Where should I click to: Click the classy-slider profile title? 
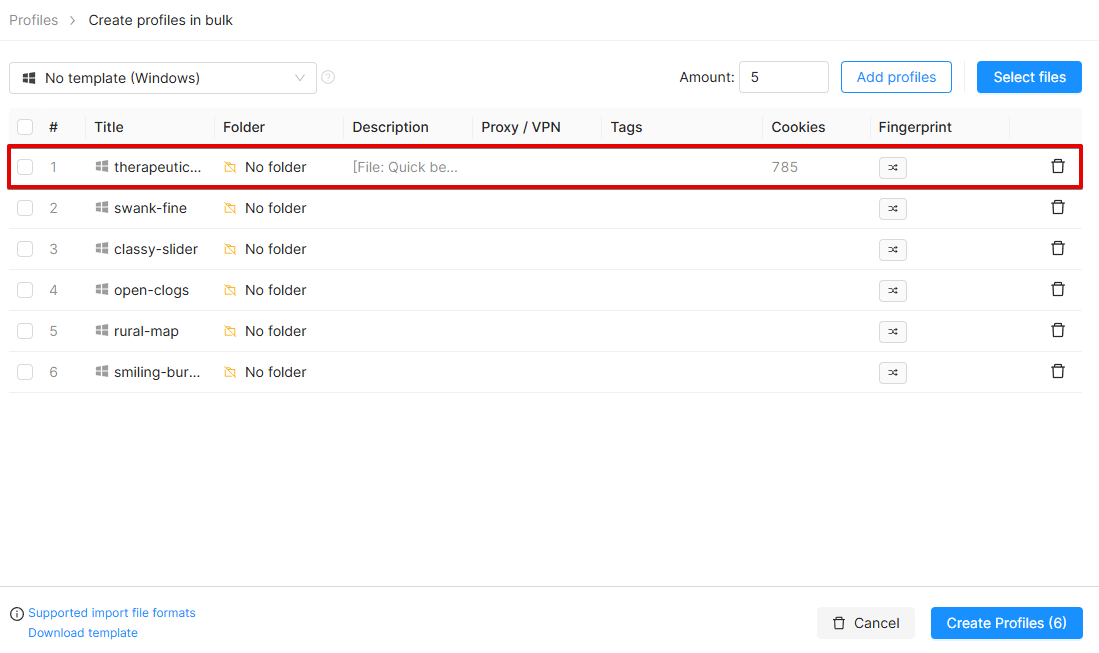156,249
